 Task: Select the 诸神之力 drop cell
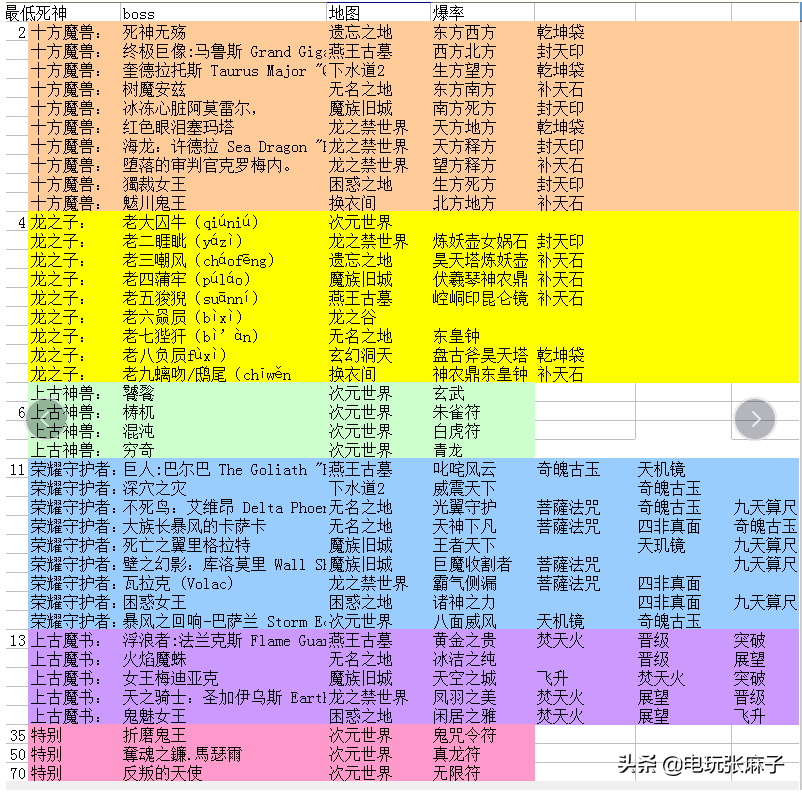tap(464, 602)
